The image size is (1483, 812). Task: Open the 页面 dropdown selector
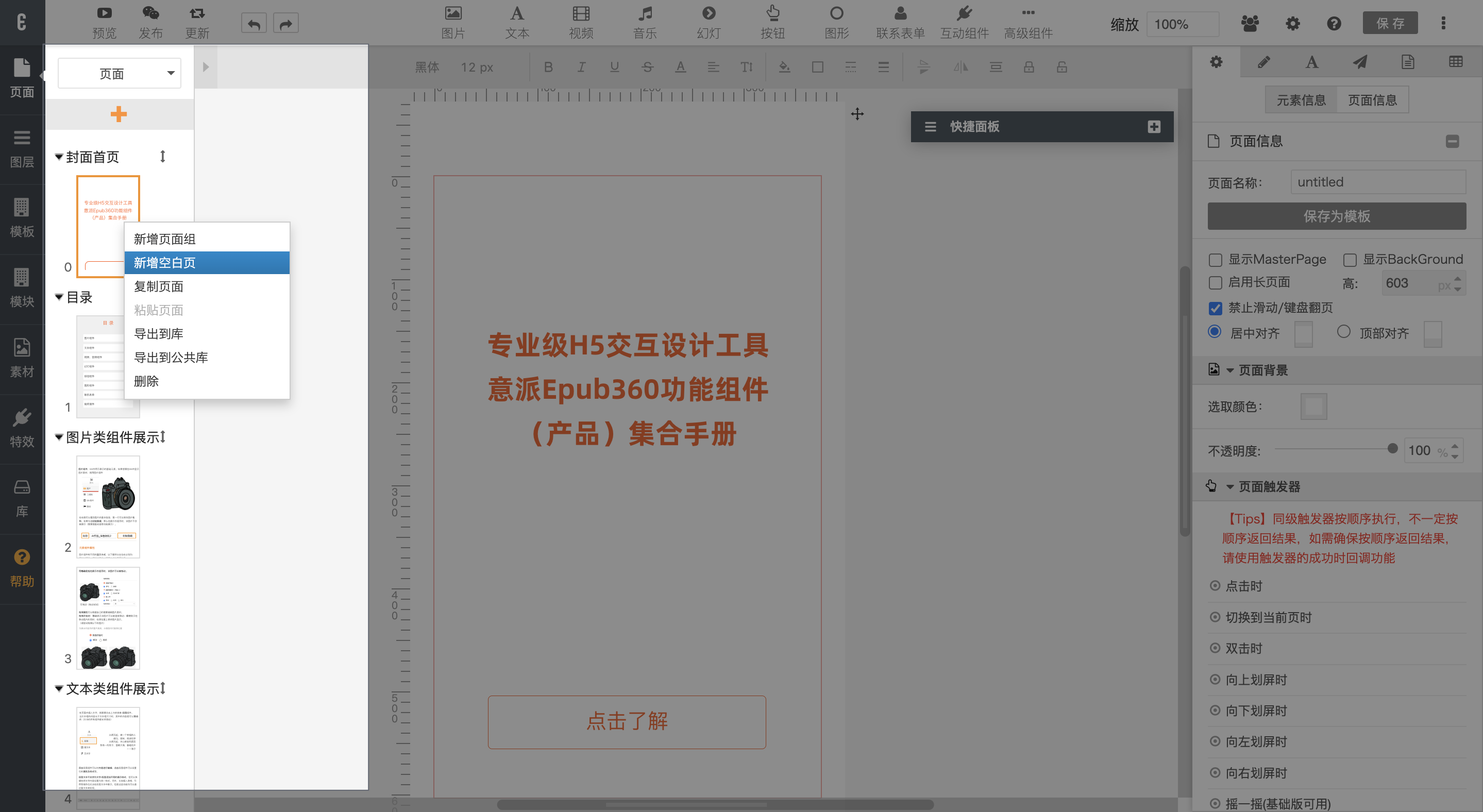pyautogui.click(x=119, y=73)
